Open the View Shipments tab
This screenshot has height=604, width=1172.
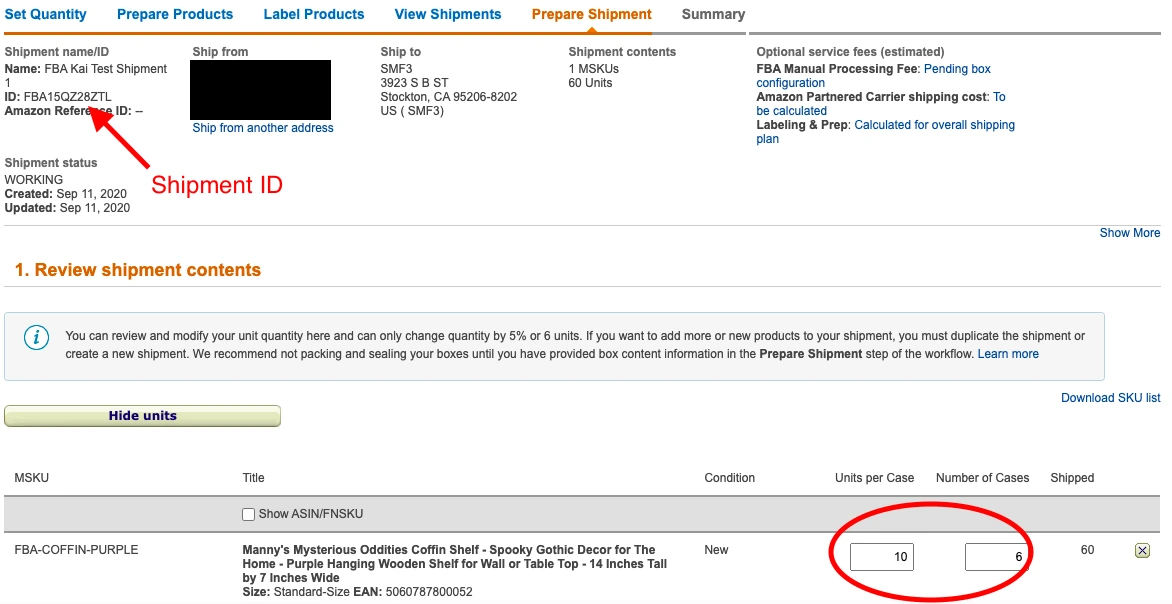(448, 14)
